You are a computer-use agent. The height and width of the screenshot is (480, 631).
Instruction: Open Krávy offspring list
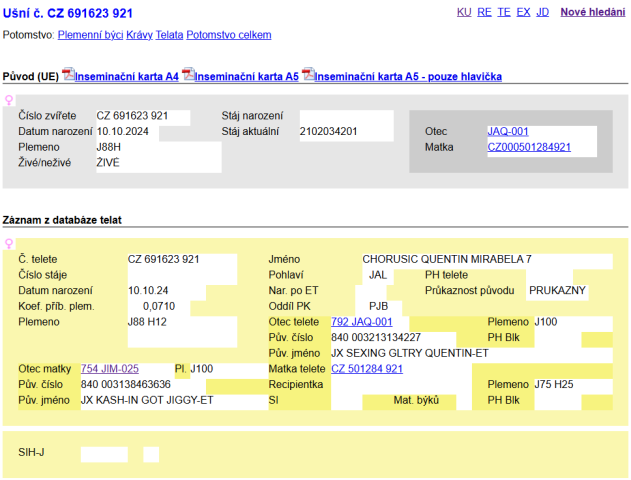point(139,35)
